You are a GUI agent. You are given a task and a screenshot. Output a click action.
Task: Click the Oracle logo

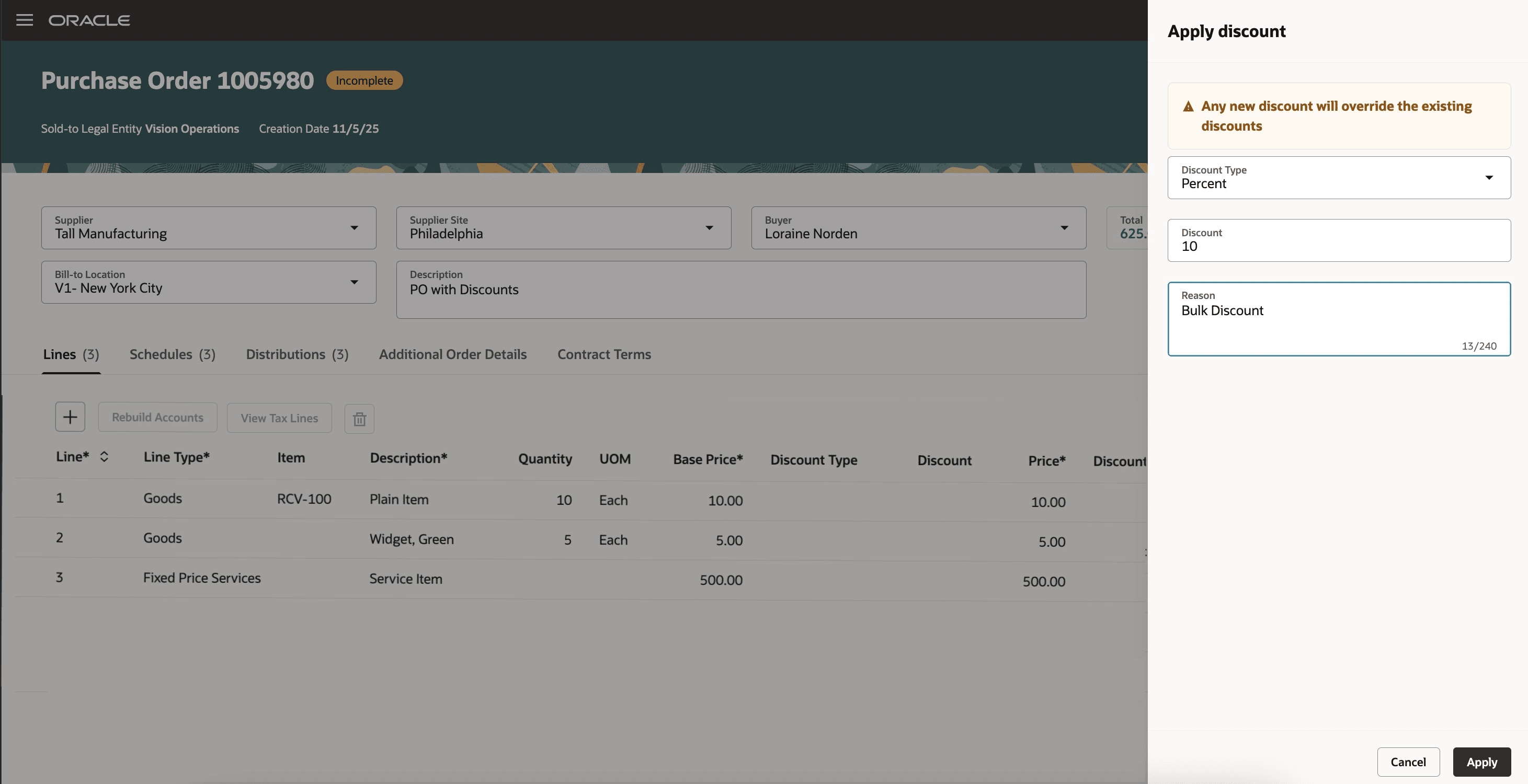pyautogui.click(x=89, y=21)
